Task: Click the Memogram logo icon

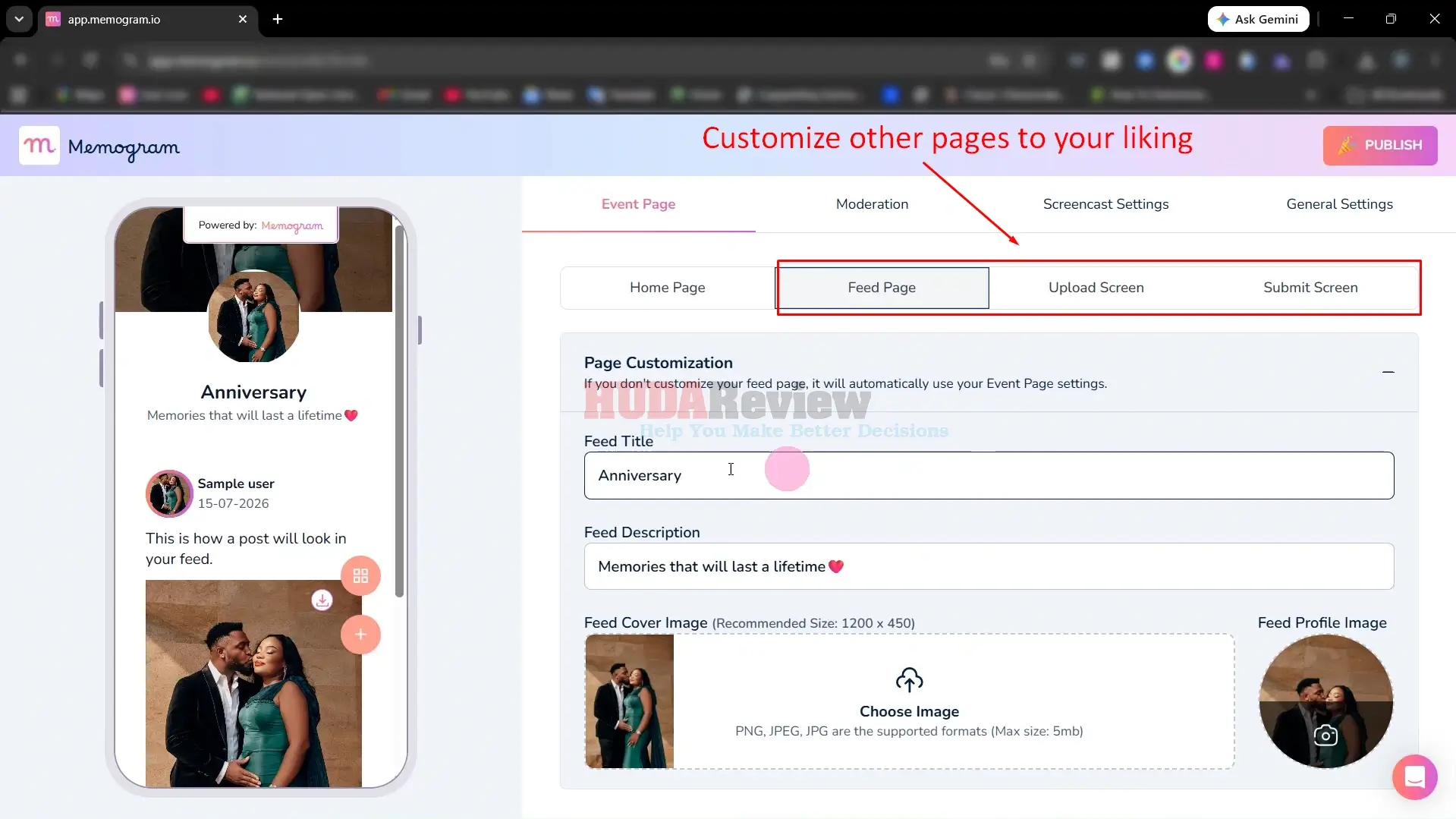Action: [x=39, y=146]
